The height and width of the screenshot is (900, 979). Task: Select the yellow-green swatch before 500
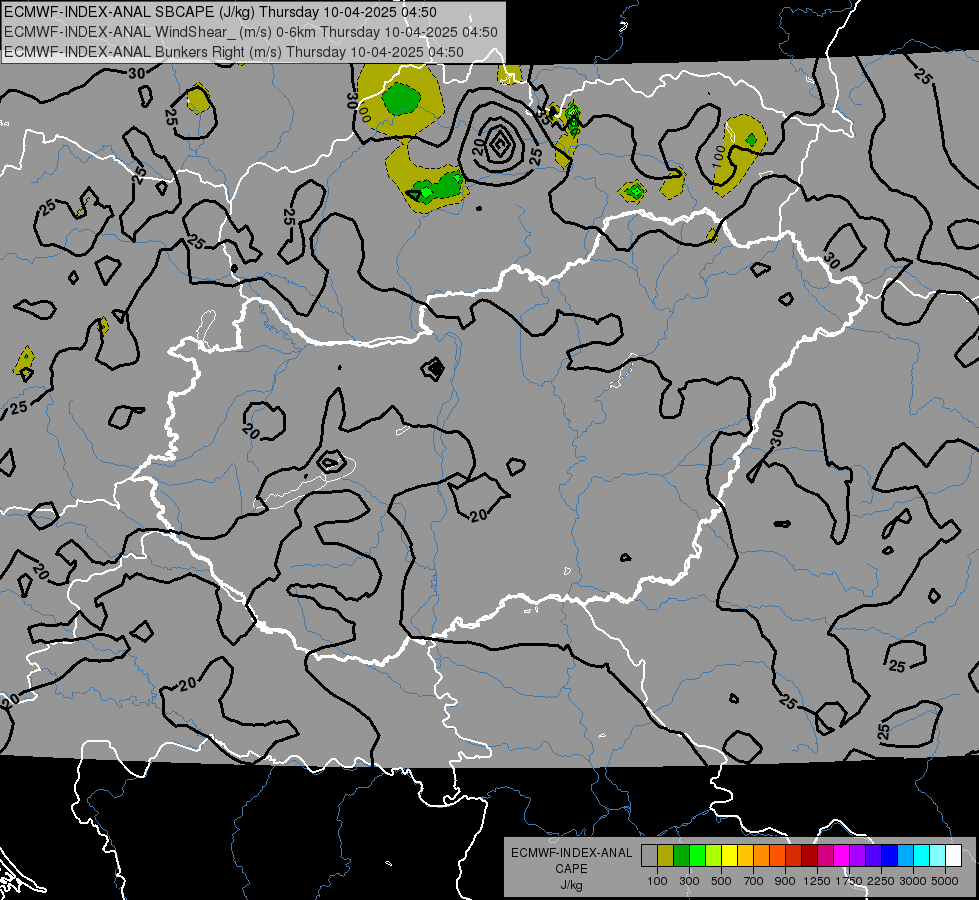(713, 856)
